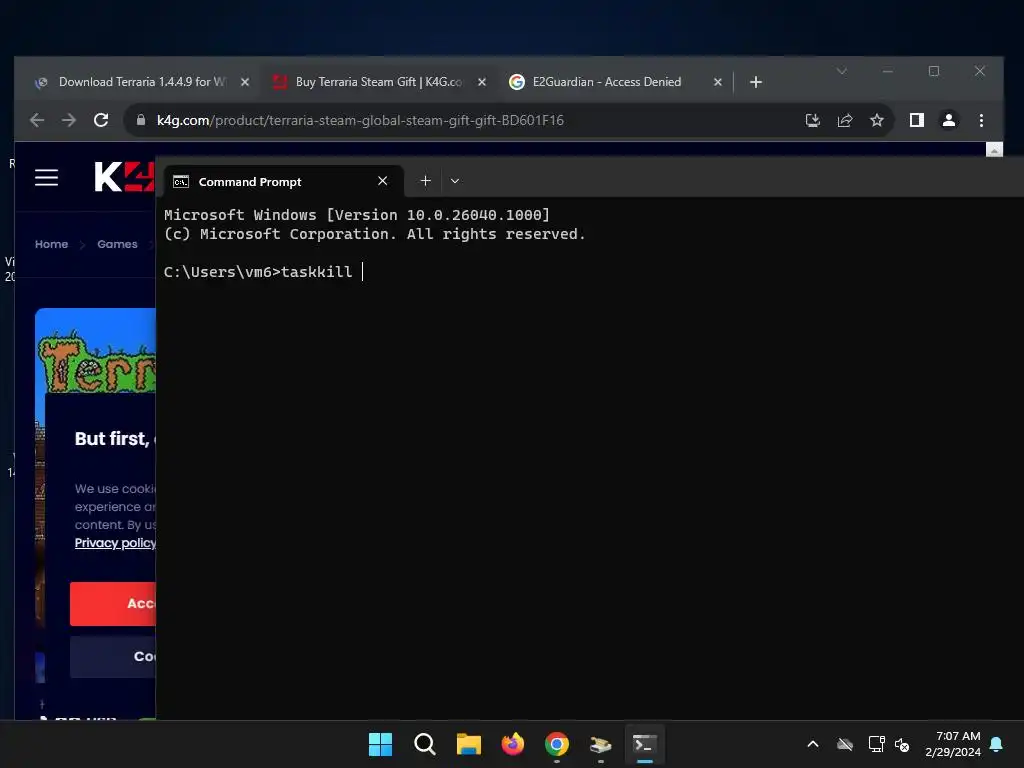Image resolution: width=1024 pixels, height=768 pixels.
Task: Click the K4G logo
Action: point(124,176)
